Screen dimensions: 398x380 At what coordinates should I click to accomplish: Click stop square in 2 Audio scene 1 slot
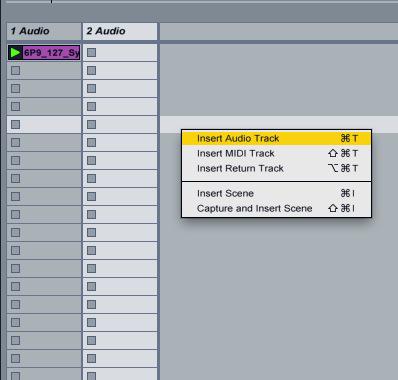(x=91, y=52)
